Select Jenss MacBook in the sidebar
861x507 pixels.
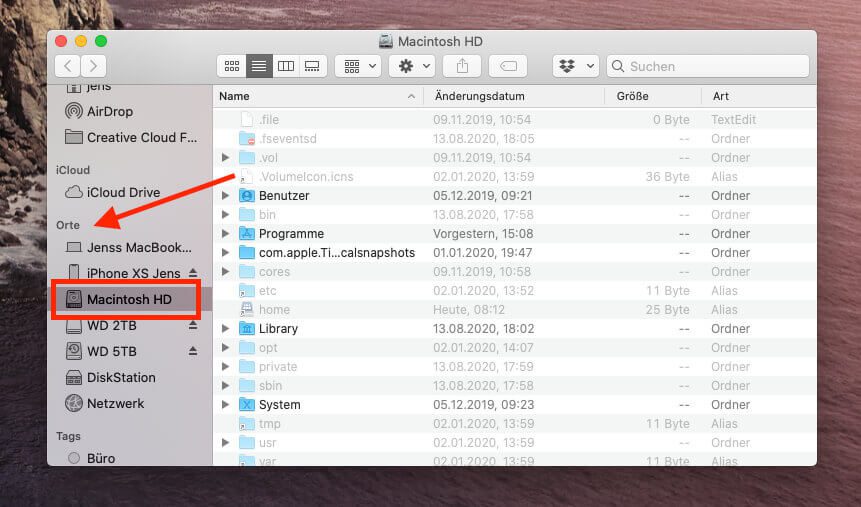coord(128,247)
